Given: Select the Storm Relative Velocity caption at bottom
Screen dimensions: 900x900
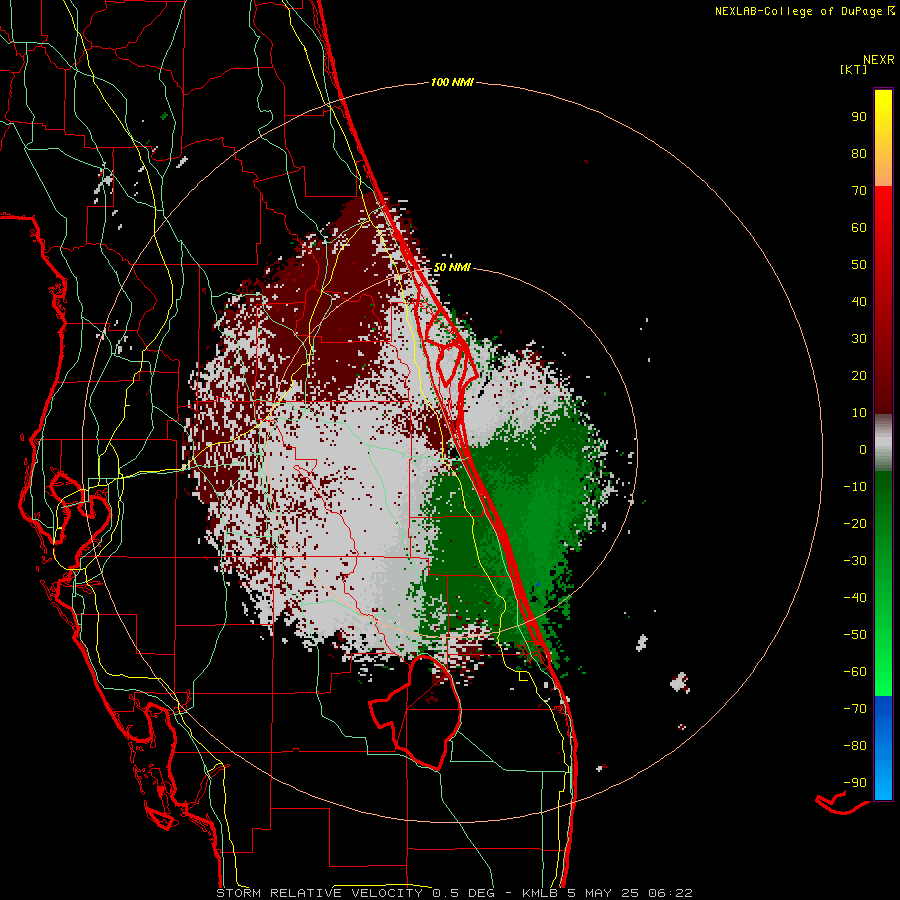Looking at the screenshot, I should pos(454,893).
